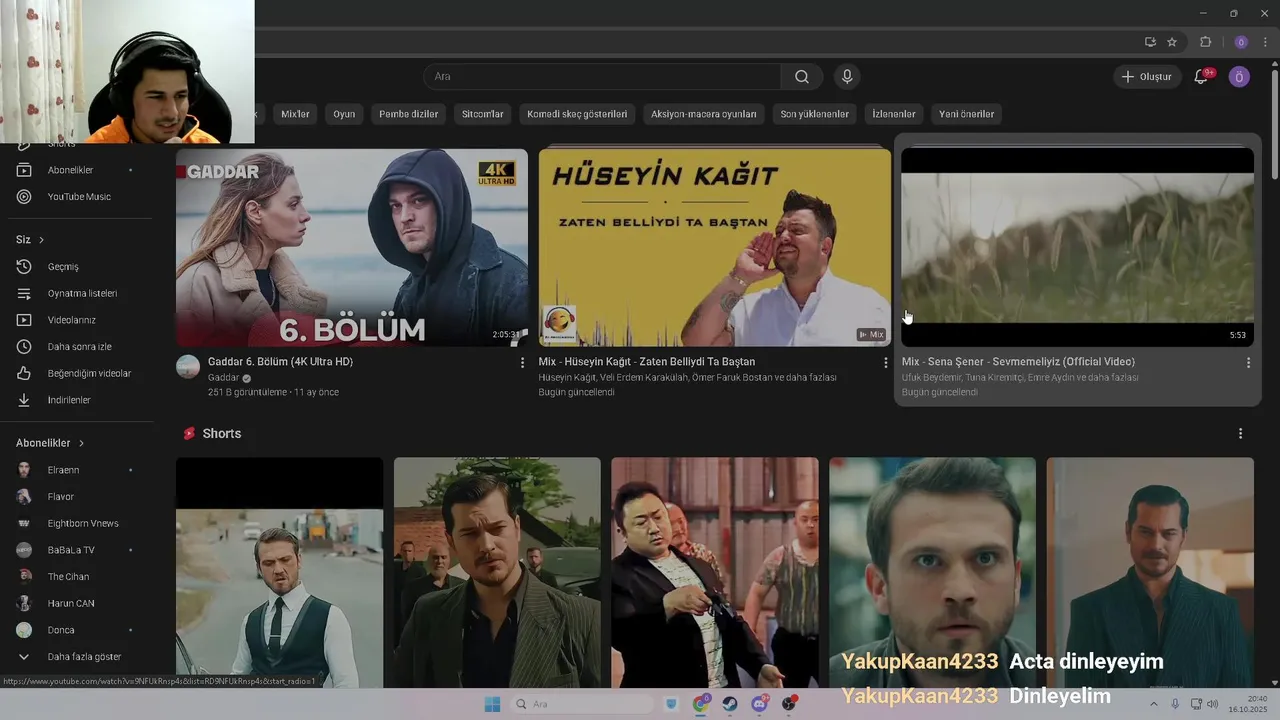
Task: Play Hüseyin Kağıt mix thumbnail
Action: pos(715,248)
